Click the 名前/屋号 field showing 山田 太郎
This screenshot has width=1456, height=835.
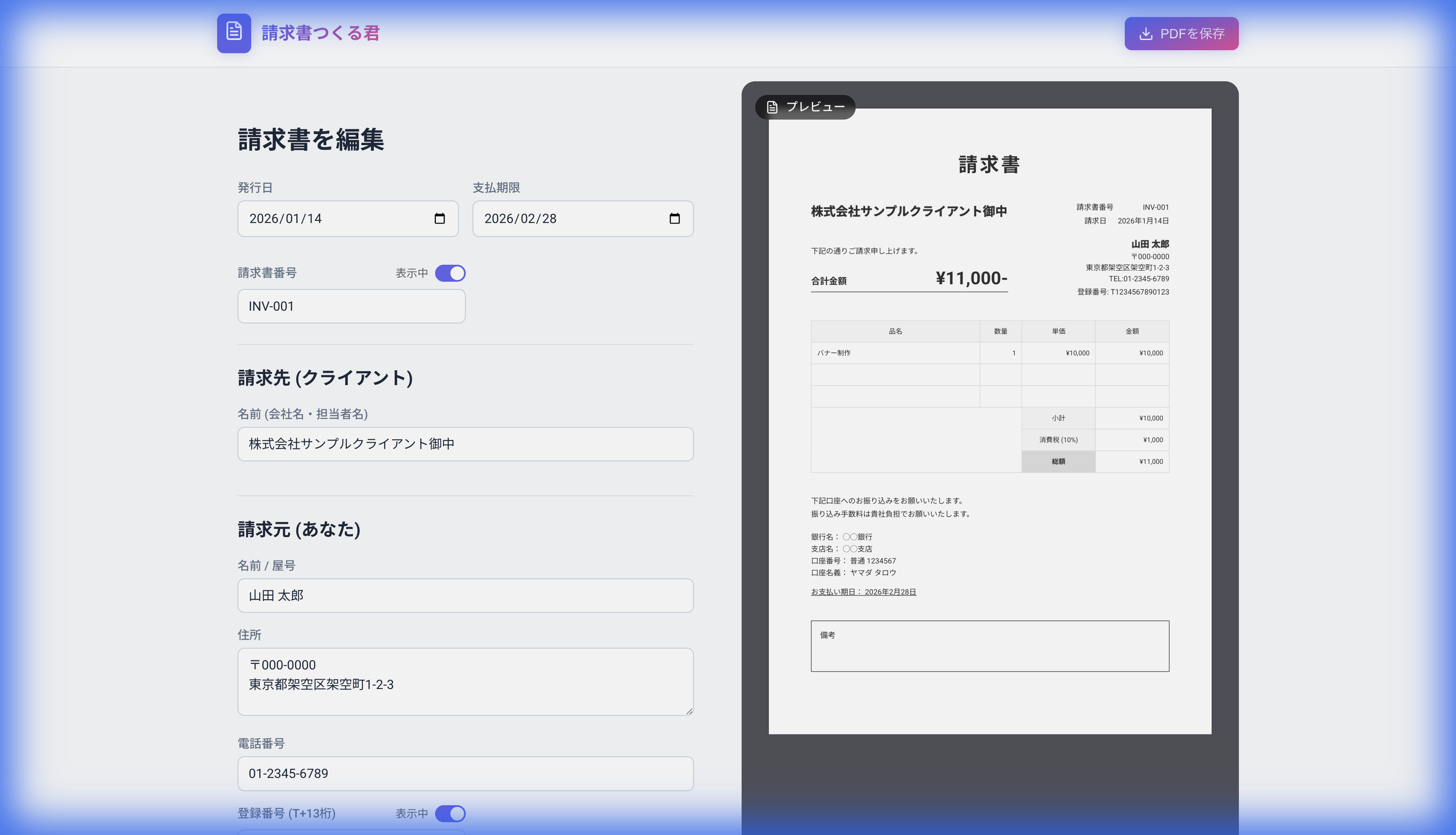click(x=464, y=595)
